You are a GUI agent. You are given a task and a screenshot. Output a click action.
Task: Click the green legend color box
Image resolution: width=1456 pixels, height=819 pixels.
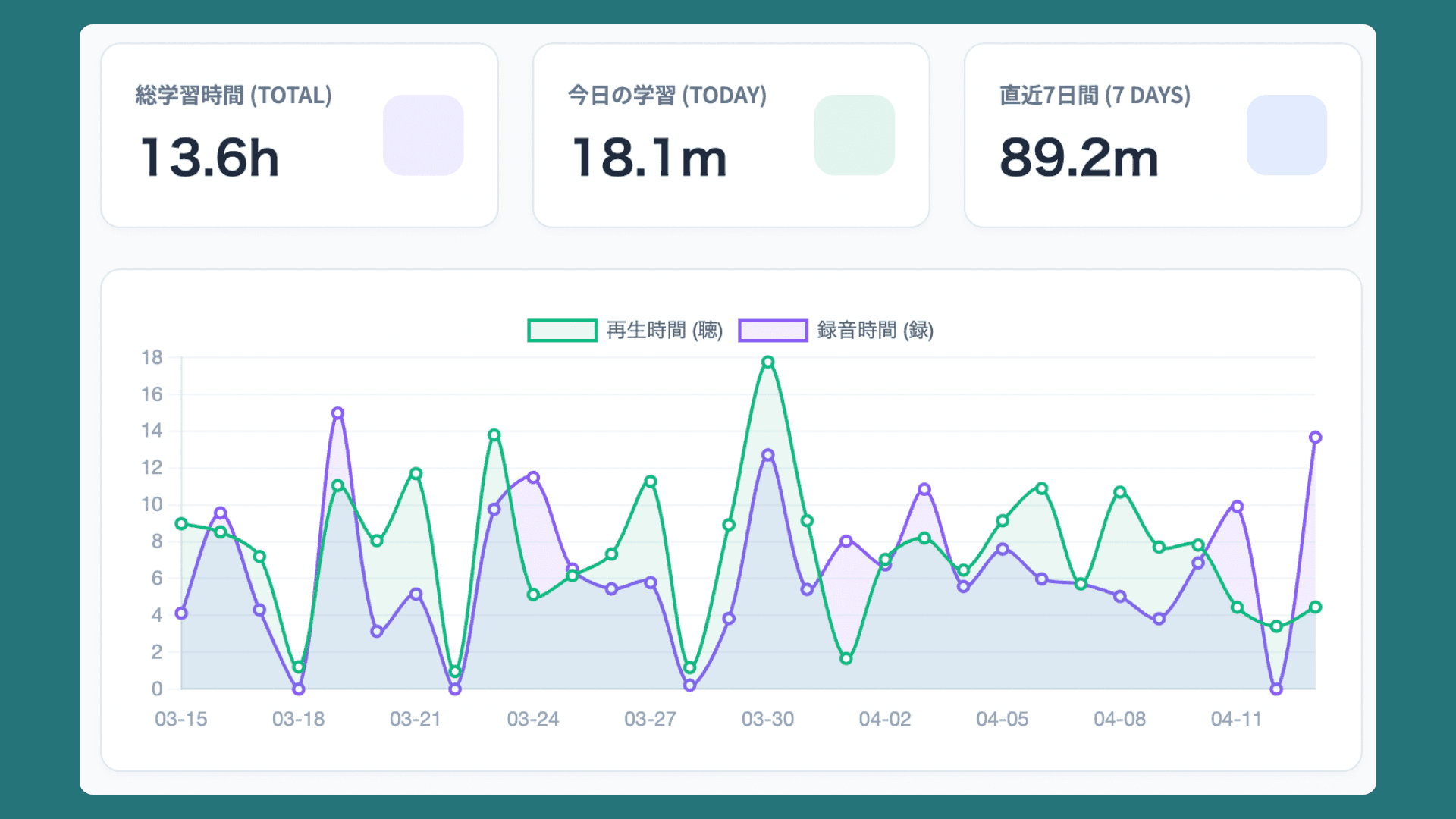coord(562,331)
